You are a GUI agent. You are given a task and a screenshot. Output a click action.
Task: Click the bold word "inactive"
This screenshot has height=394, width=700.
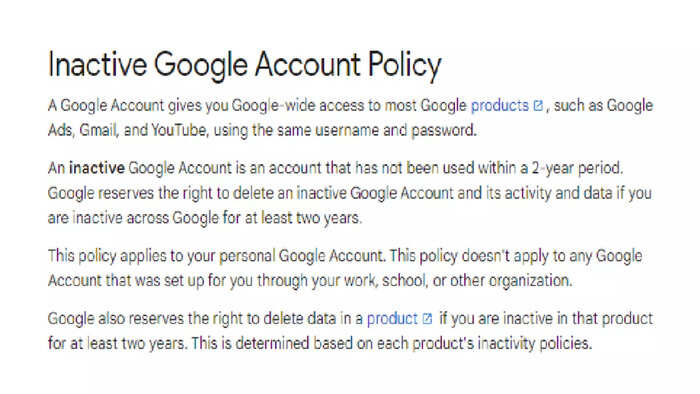(96, 168)
